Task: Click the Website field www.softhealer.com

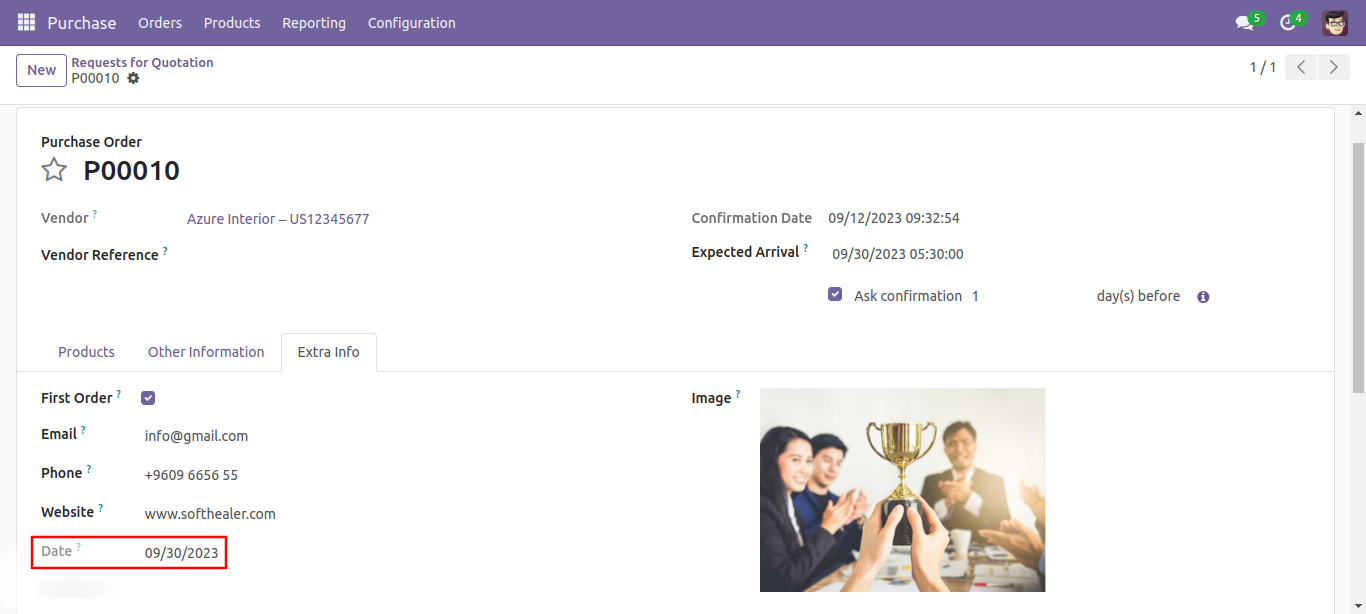Action: click(x=210, y=514)
